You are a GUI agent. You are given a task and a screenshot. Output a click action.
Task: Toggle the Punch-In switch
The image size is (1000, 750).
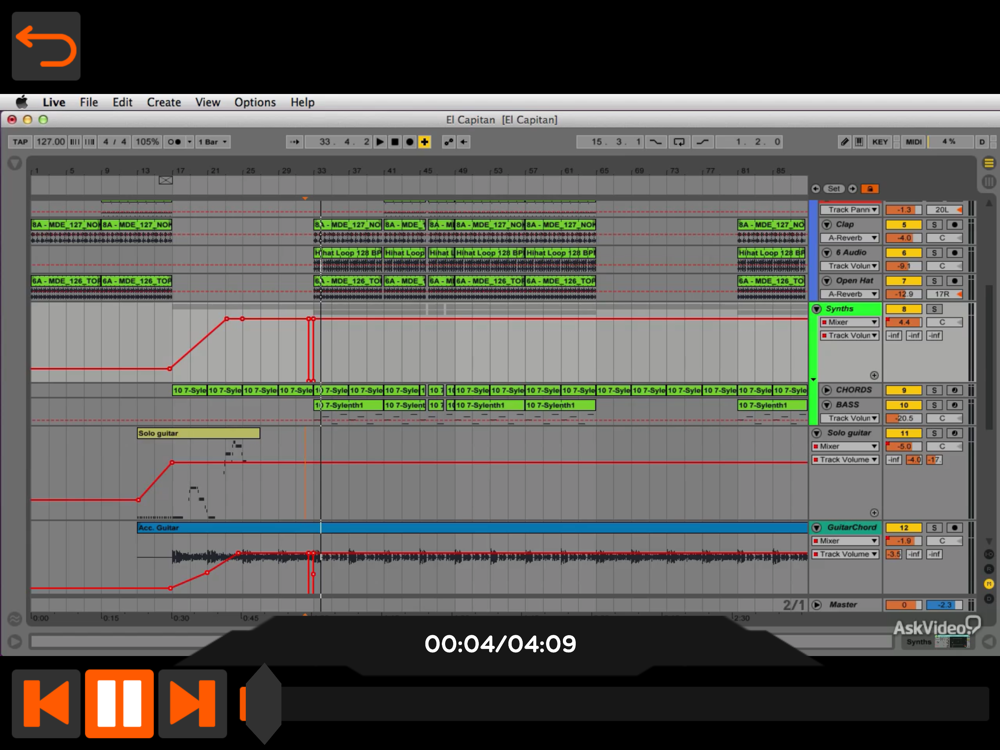656,142
